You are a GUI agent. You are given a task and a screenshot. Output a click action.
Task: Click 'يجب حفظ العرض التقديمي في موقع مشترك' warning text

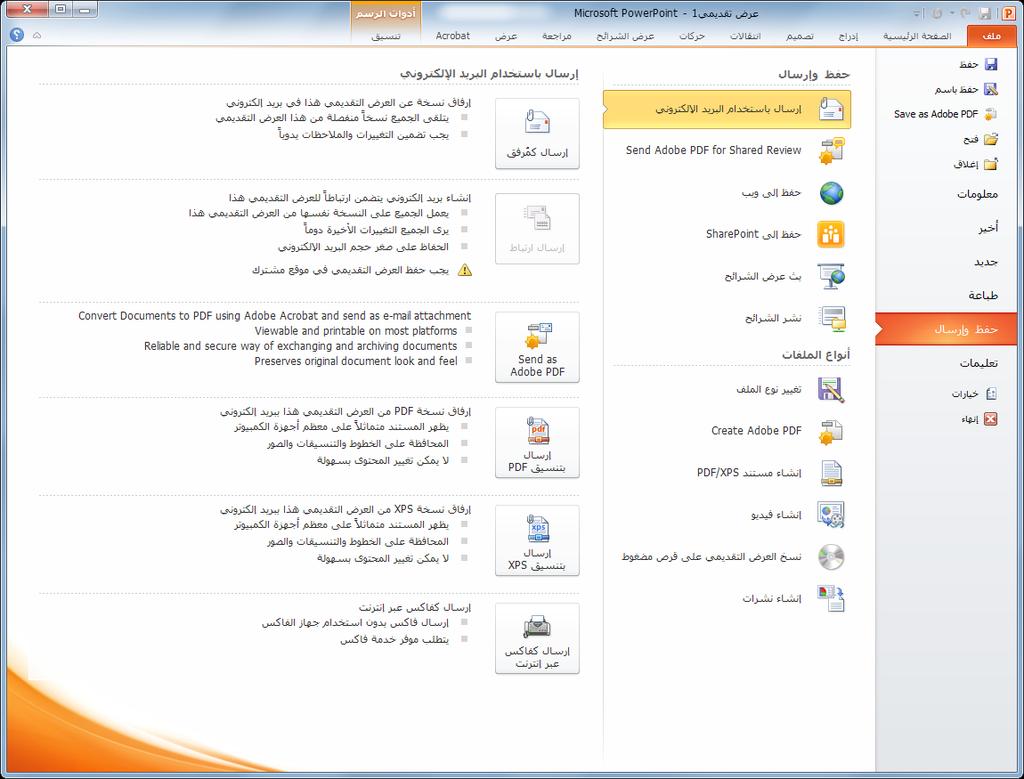click(350, 270)
